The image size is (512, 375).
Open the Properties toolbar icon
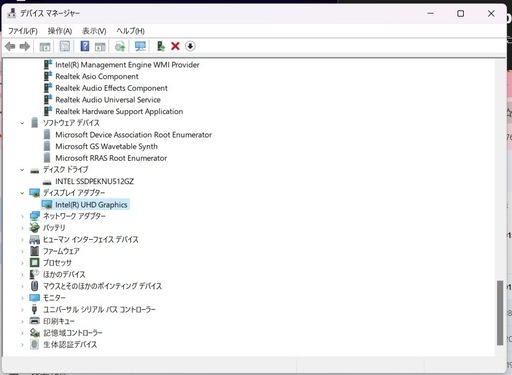65,46
